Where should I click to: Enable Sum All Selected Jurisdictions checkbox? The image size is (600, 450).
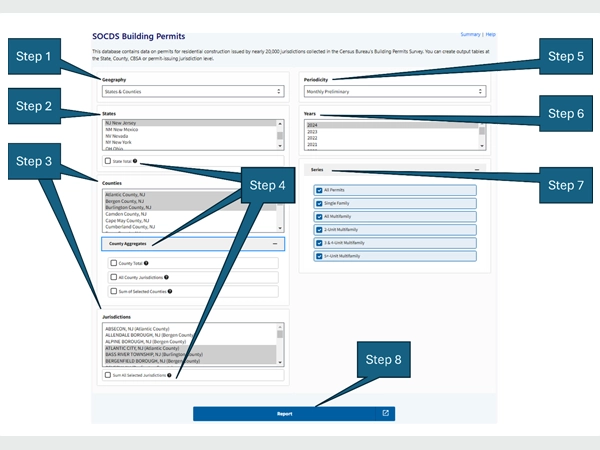click(x=108, y=375)
